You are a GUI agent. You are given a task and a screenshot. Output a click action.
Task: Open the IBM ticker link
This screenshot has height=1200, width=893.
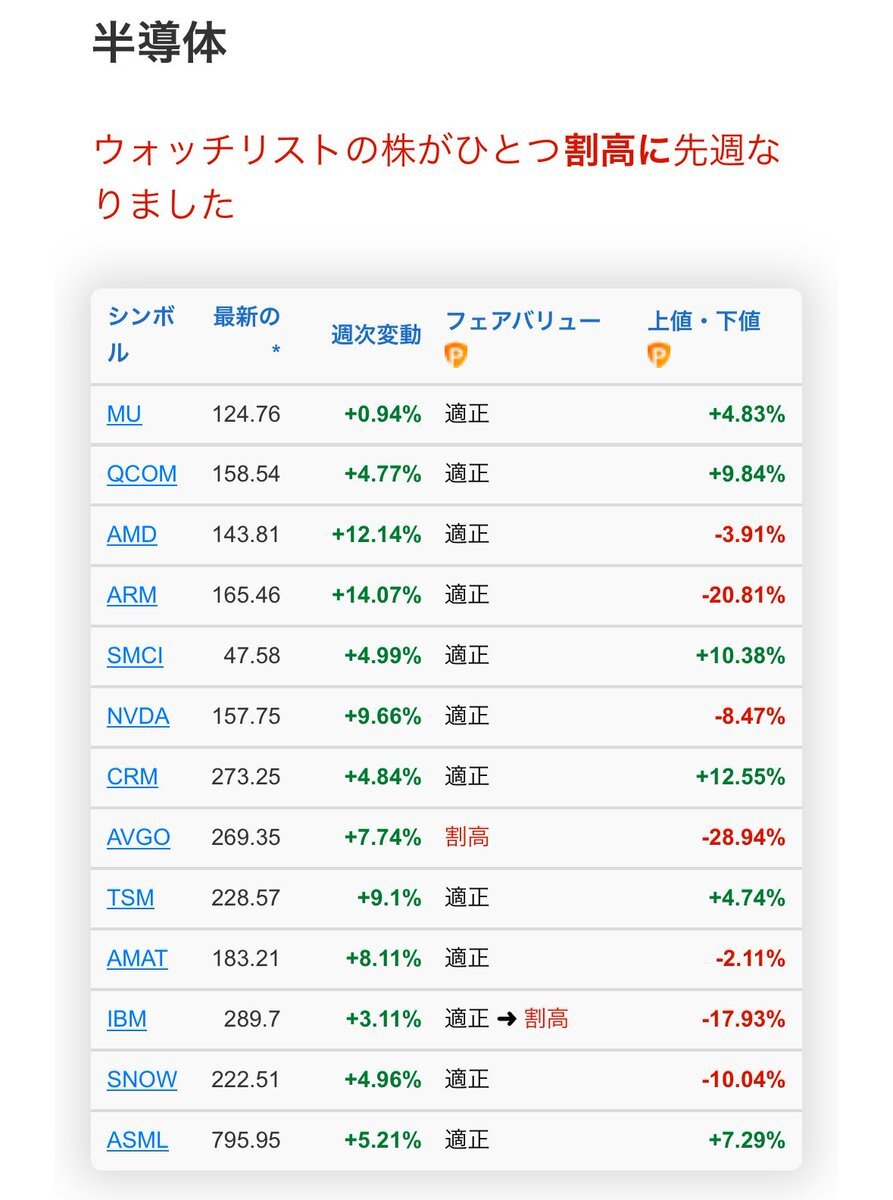click(127, 1019)
